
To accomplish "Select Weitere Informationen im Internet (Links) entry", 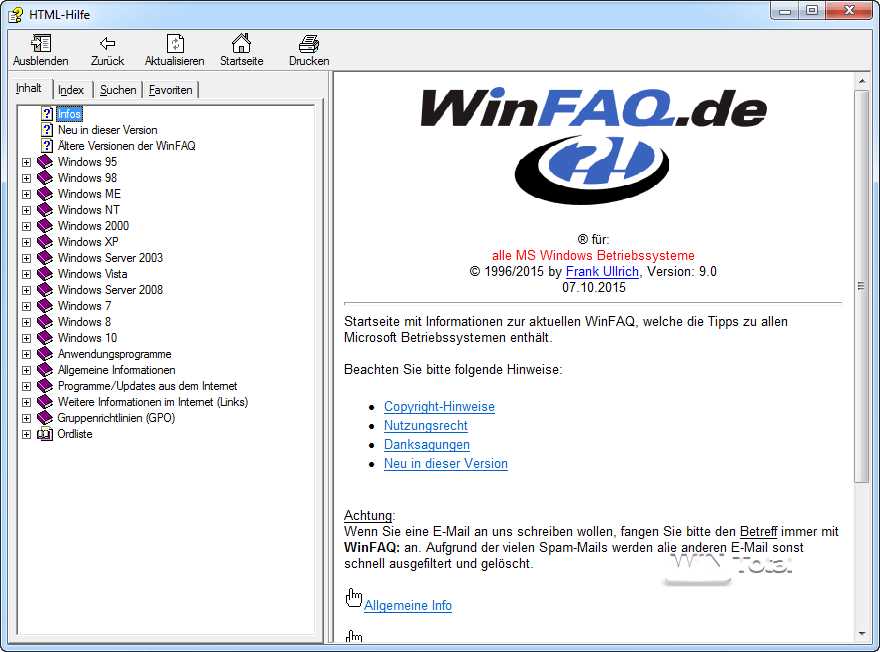I will click(x=153, y=402).
